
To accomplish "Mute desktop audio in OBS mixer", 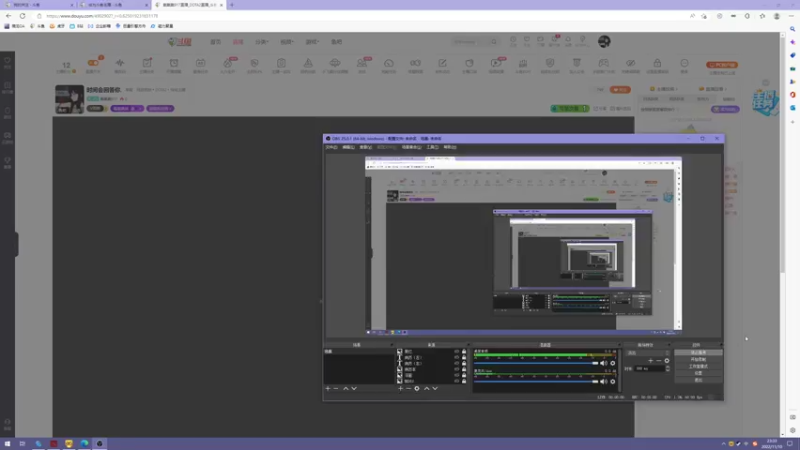I will click(604, 363).
